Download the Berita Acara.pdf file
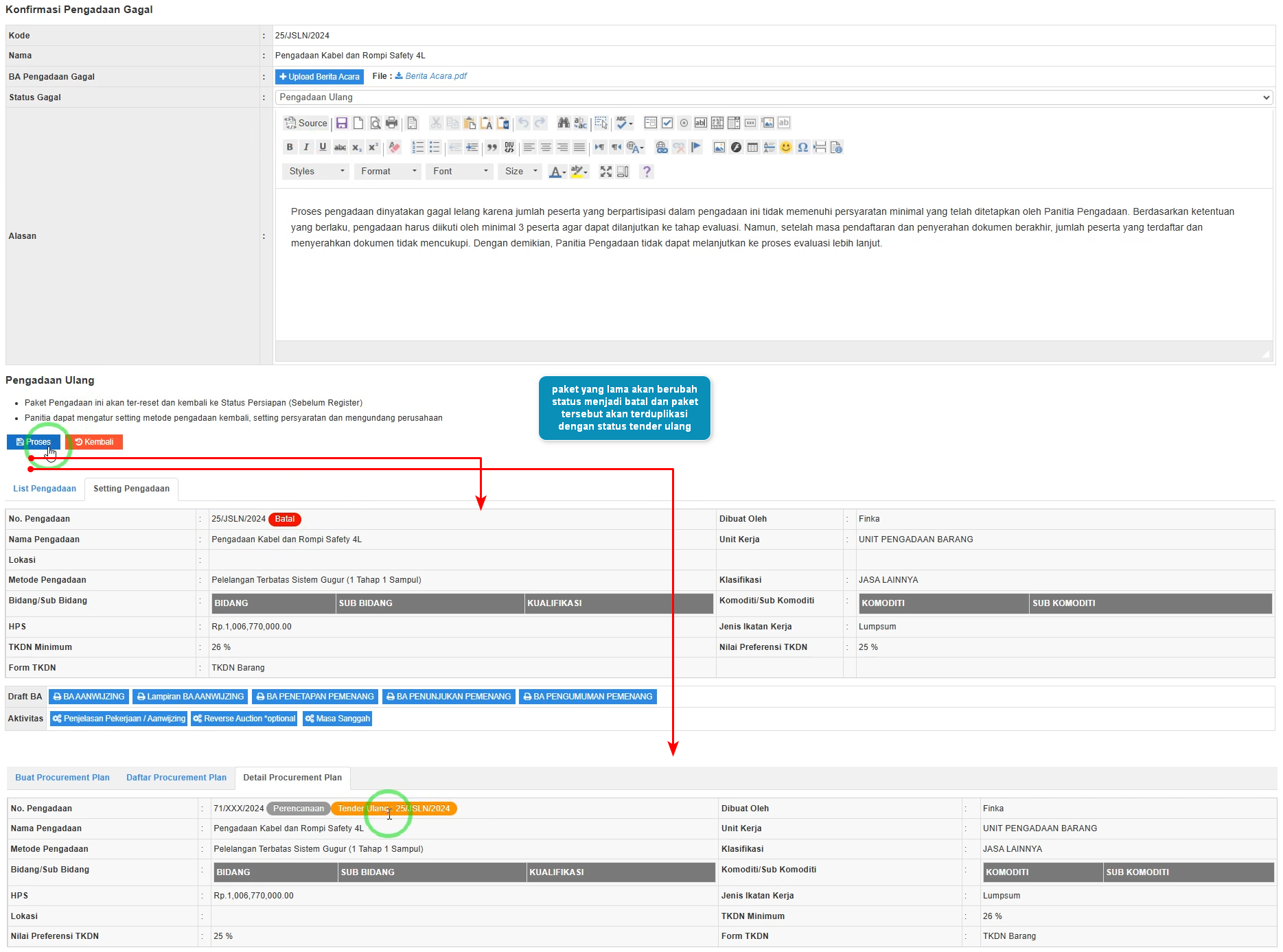This screenshot has height=952, width=1283. (435, 76)
